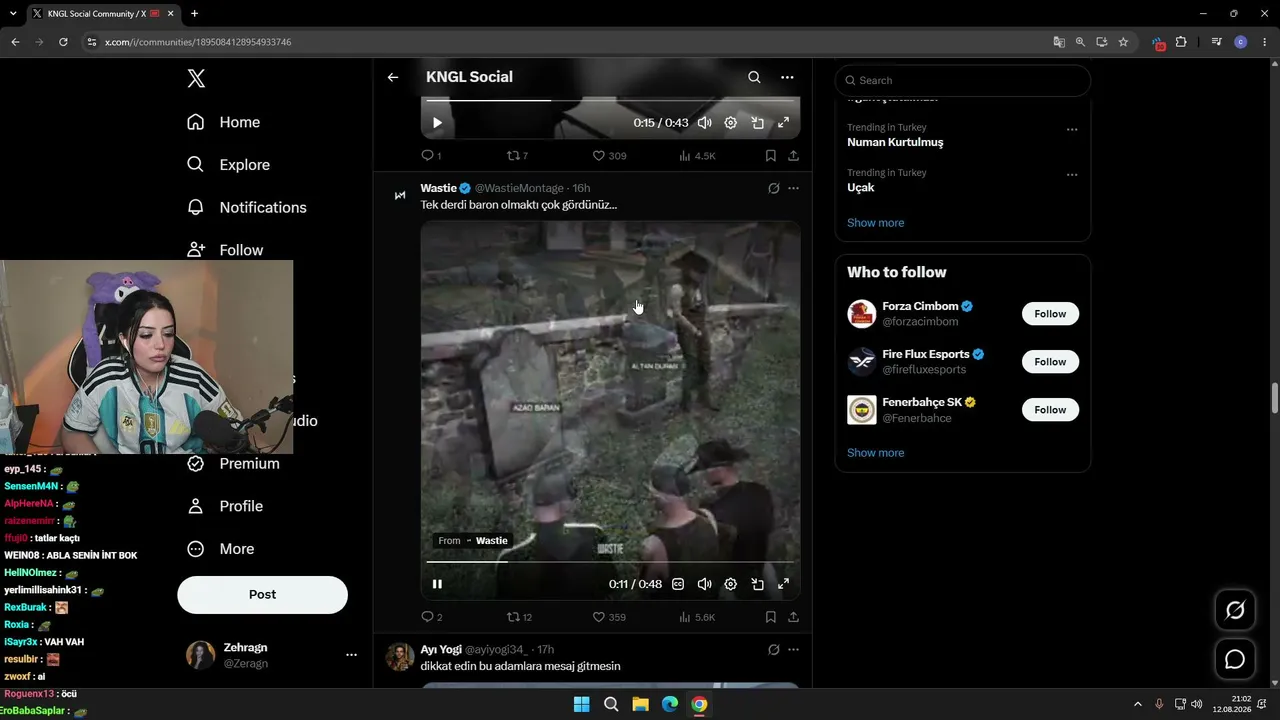
Task: Show more trends below Uçak
Action: (x=875, y=223)
